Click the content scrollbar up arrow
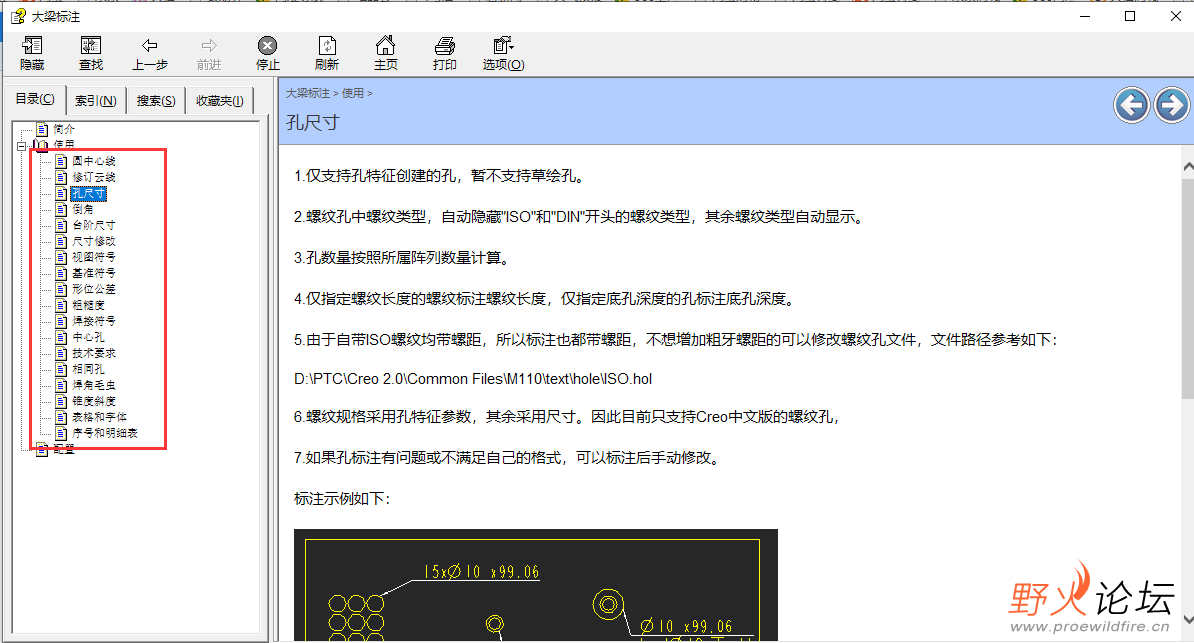Viewport: 1194px width, 643px height. pyautogui.click(x=1188, y=166)
